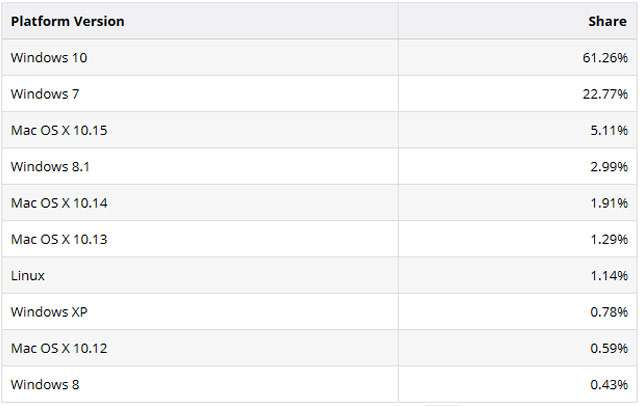
Task: Click the 5.11% share value
Action: coord(607,130)
